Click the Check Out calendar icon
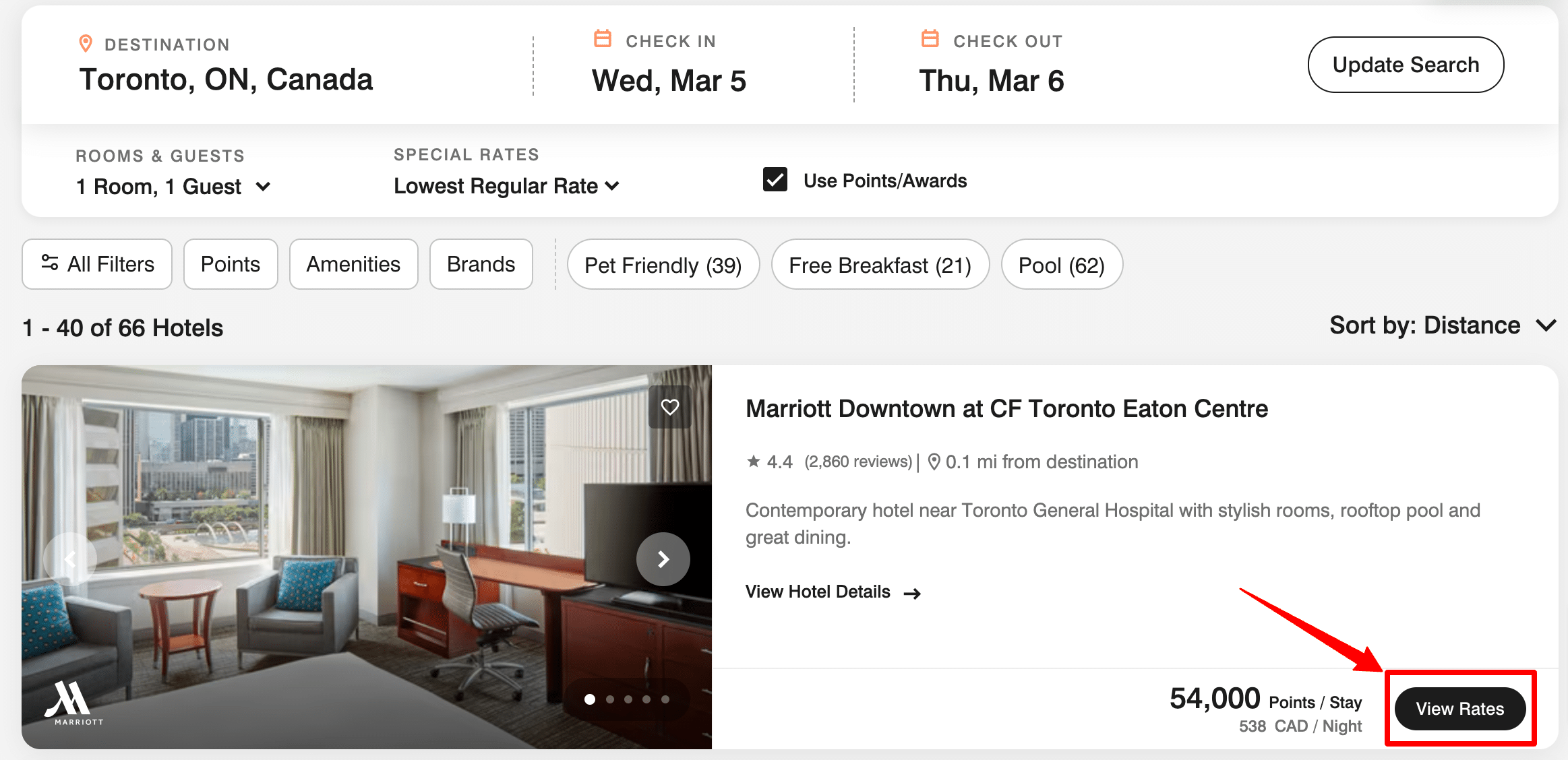1568x760 pixels. [930, 39]
